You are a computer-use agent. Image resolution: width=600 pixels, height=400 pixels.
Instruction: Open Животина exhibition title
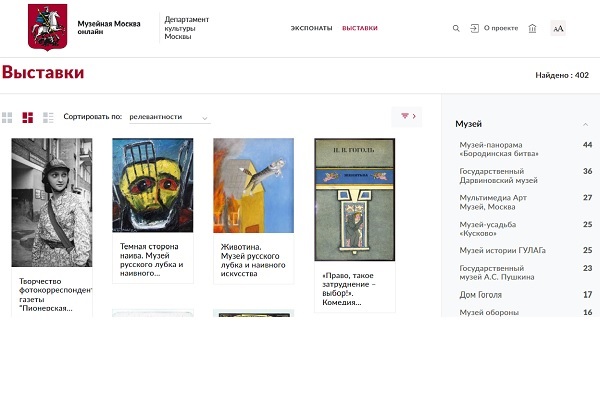pos(253,260)
